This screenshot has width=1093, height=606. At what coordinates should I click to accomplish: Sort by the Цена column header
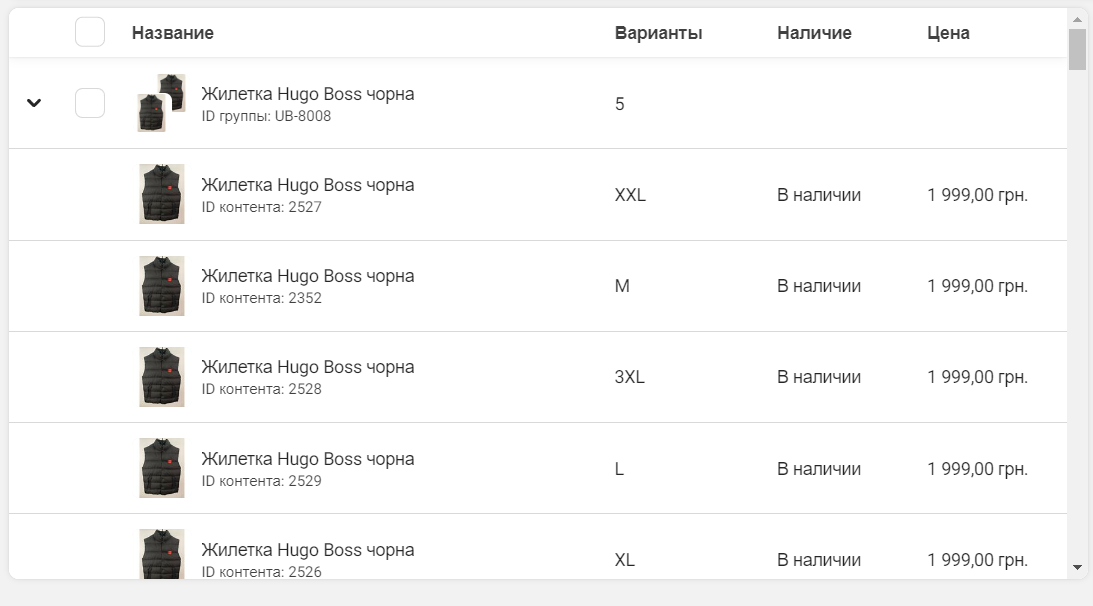tap(948, 33)
